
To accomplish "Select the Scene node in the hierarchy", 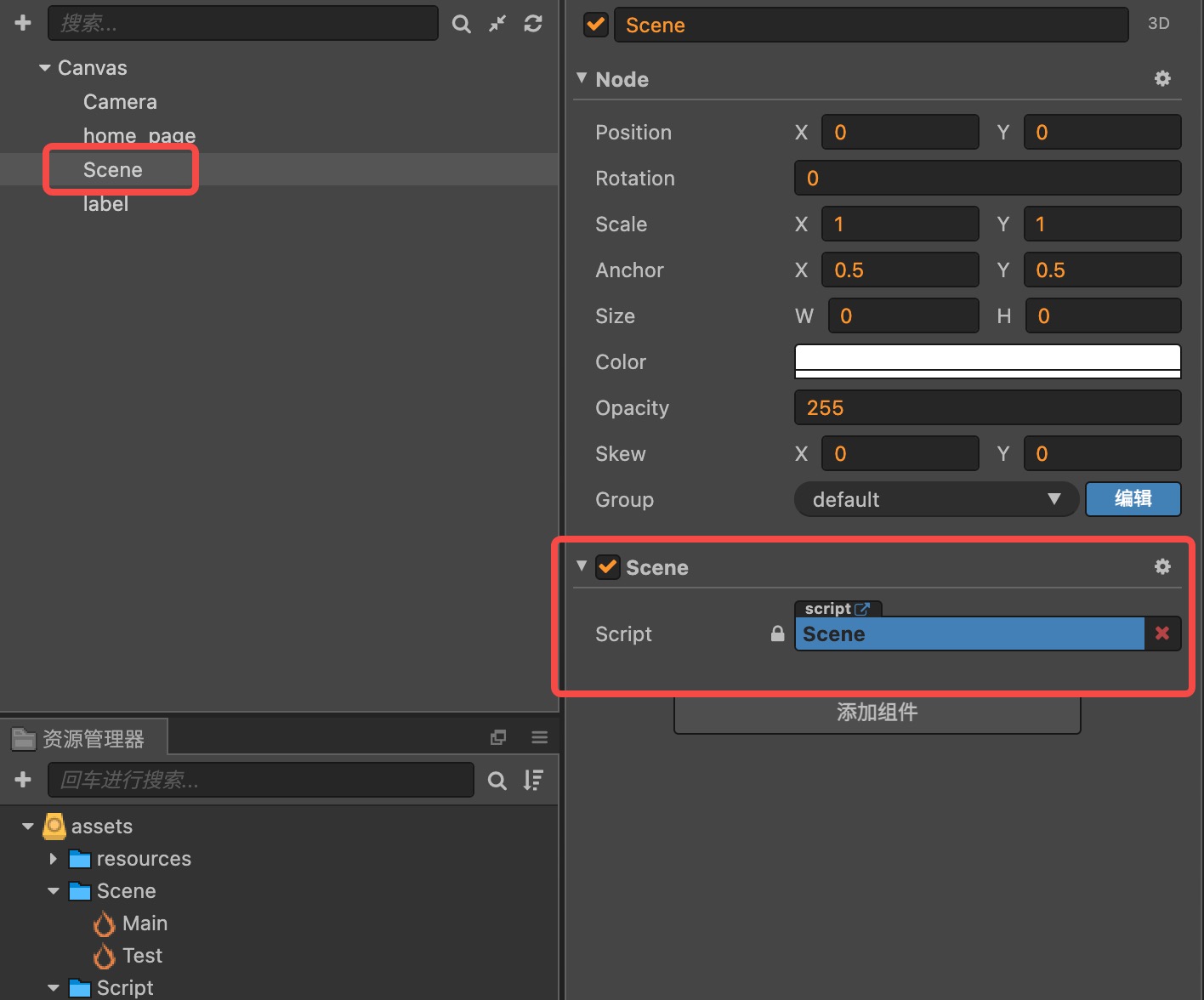I will (x=113, y=170).
